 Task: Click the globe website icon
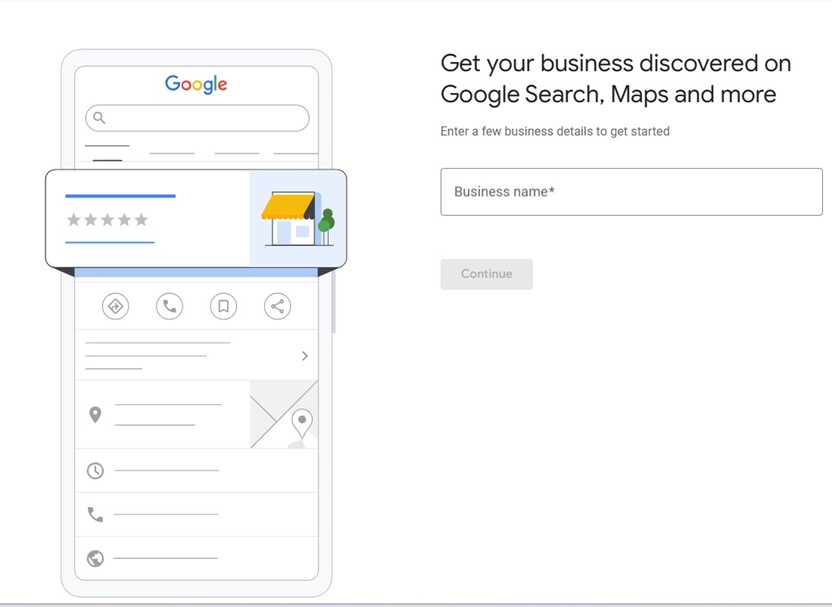pyautogui.click(x=96, y=558)
